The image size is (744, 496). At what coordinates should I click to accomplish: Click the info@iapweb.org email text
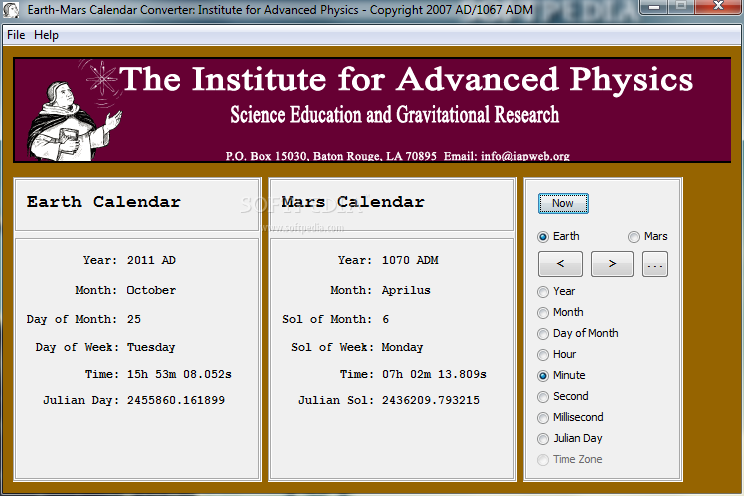pyautogui.click(x=525, y=156)
